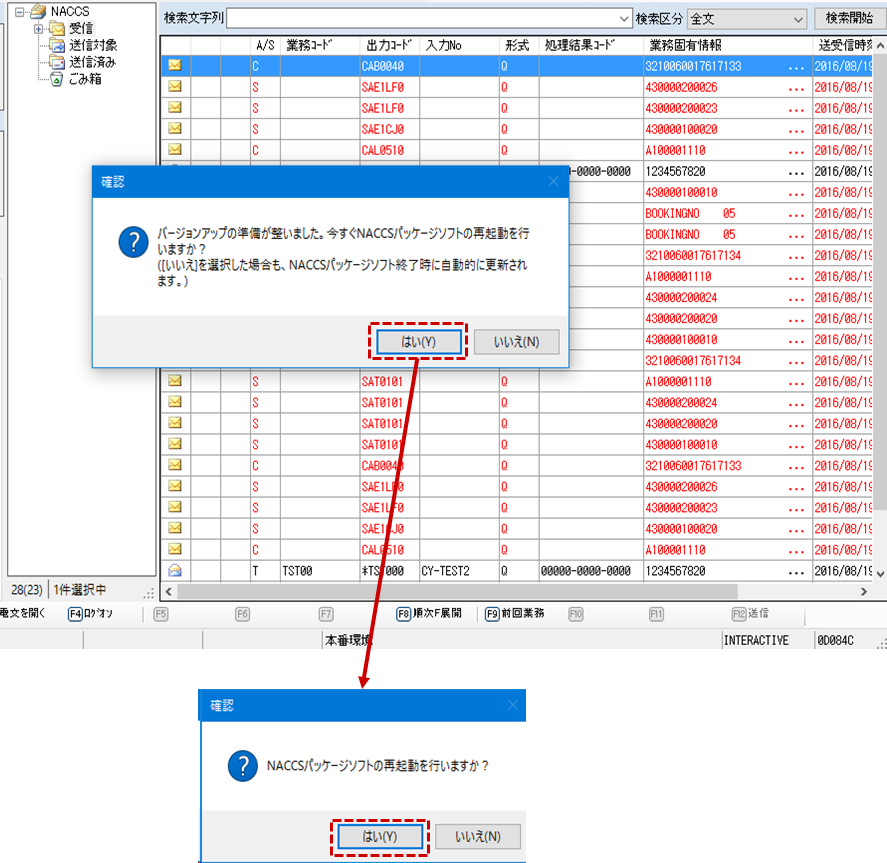This screenshot has width=887, height=863.
Task: Collapse the NACCS tree root node
Action: [x=19, y=11]
